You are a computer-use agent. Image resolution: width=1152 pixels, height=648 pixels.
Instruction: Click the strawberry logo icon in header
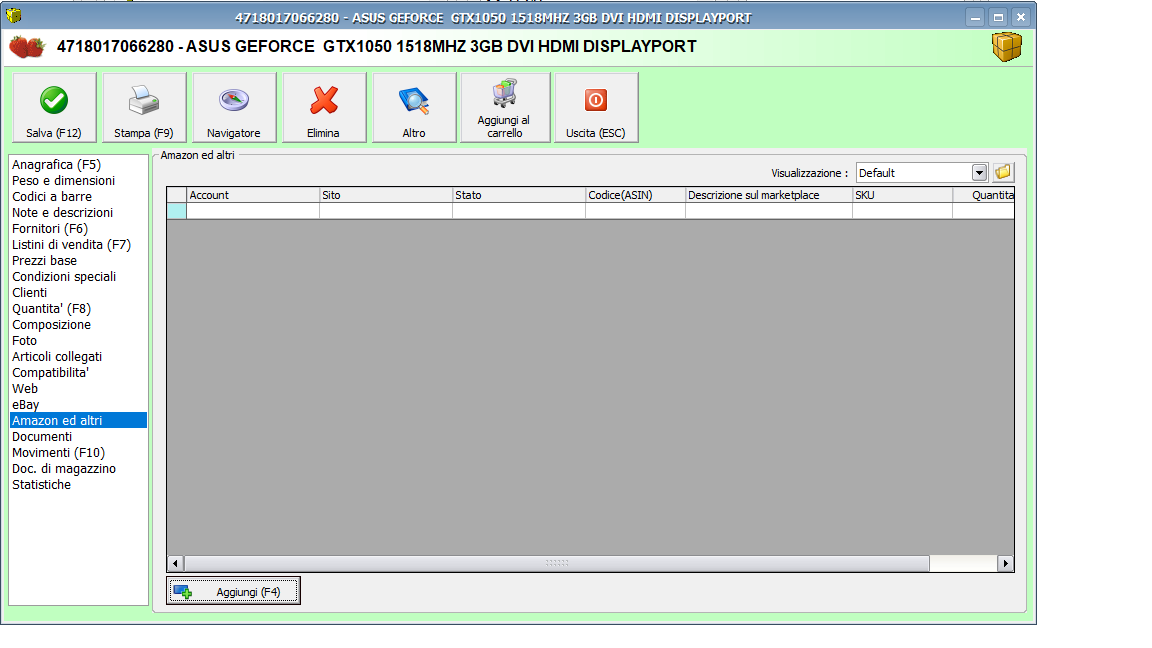coord(26,46)
